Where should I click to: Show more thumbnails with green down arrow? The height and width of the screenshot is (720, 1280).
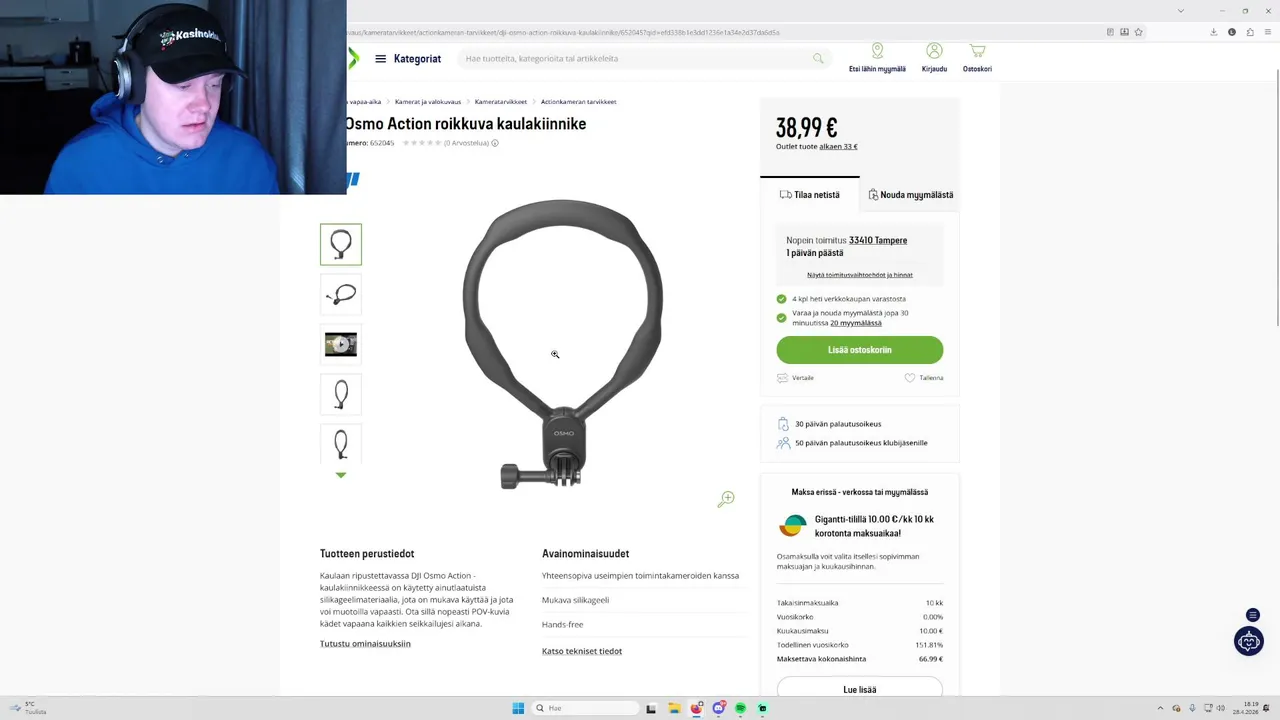(341, 475)
